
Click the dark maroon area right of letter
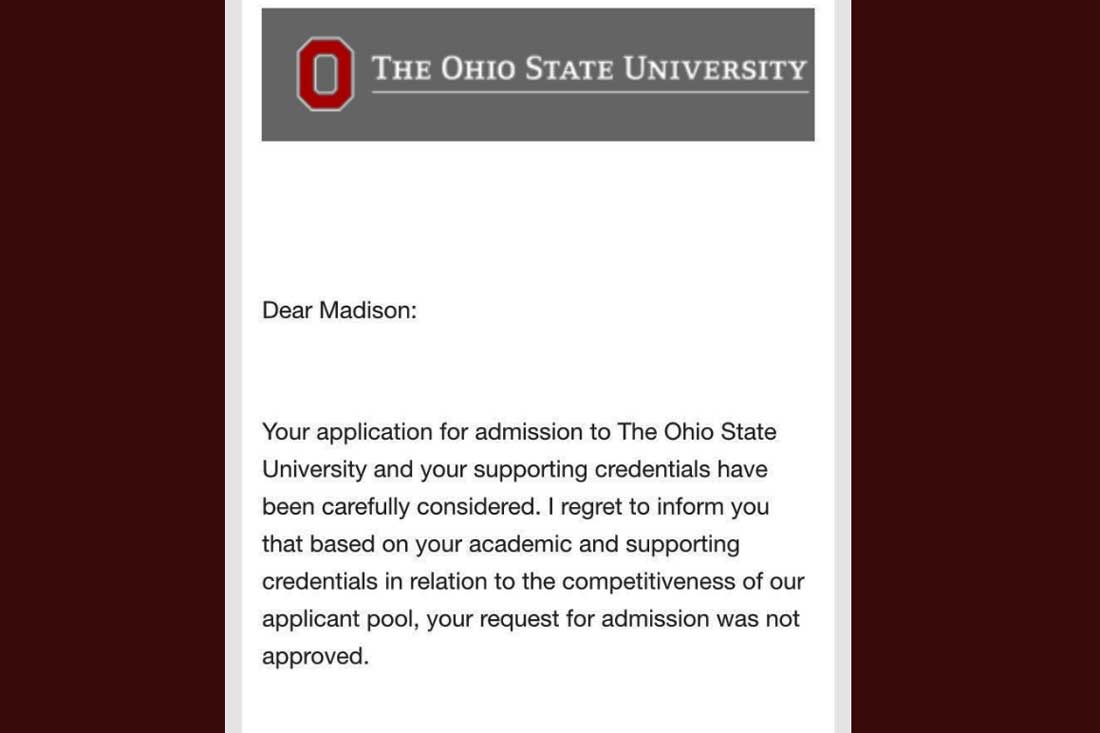975,366
